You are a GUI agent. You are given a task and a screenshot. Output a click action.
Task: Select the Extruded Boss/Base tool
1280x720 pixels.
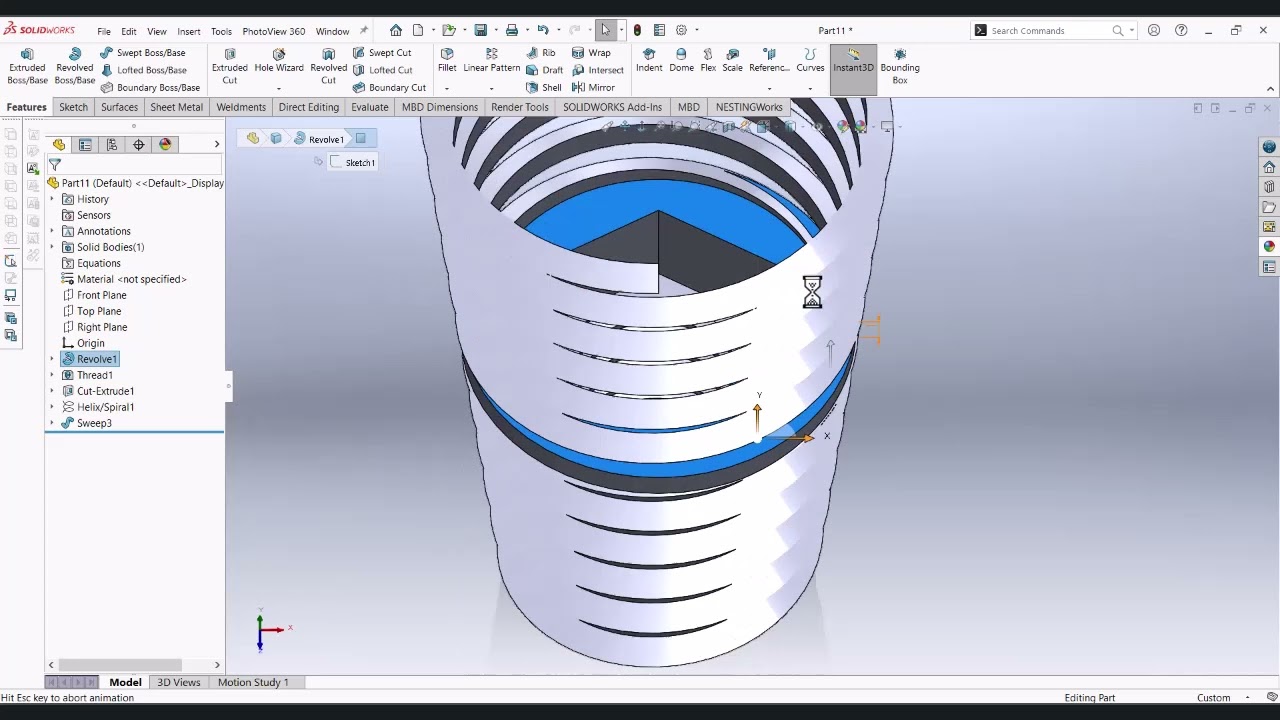click(27, 66)
